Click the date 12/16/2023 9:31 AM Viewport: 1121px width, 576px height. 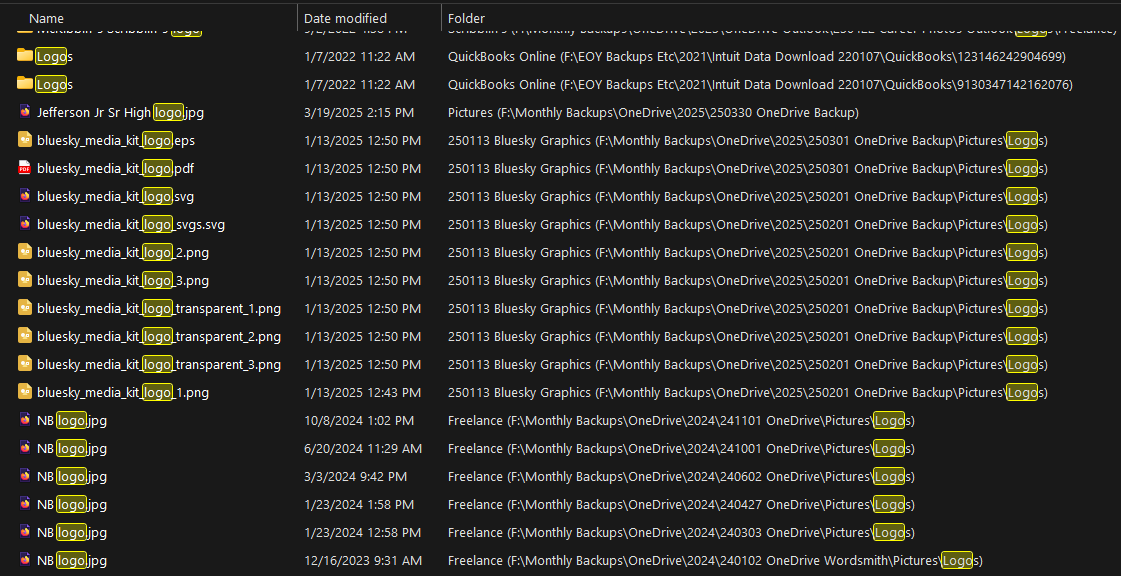pyautogui.click(x=362, y=560)
